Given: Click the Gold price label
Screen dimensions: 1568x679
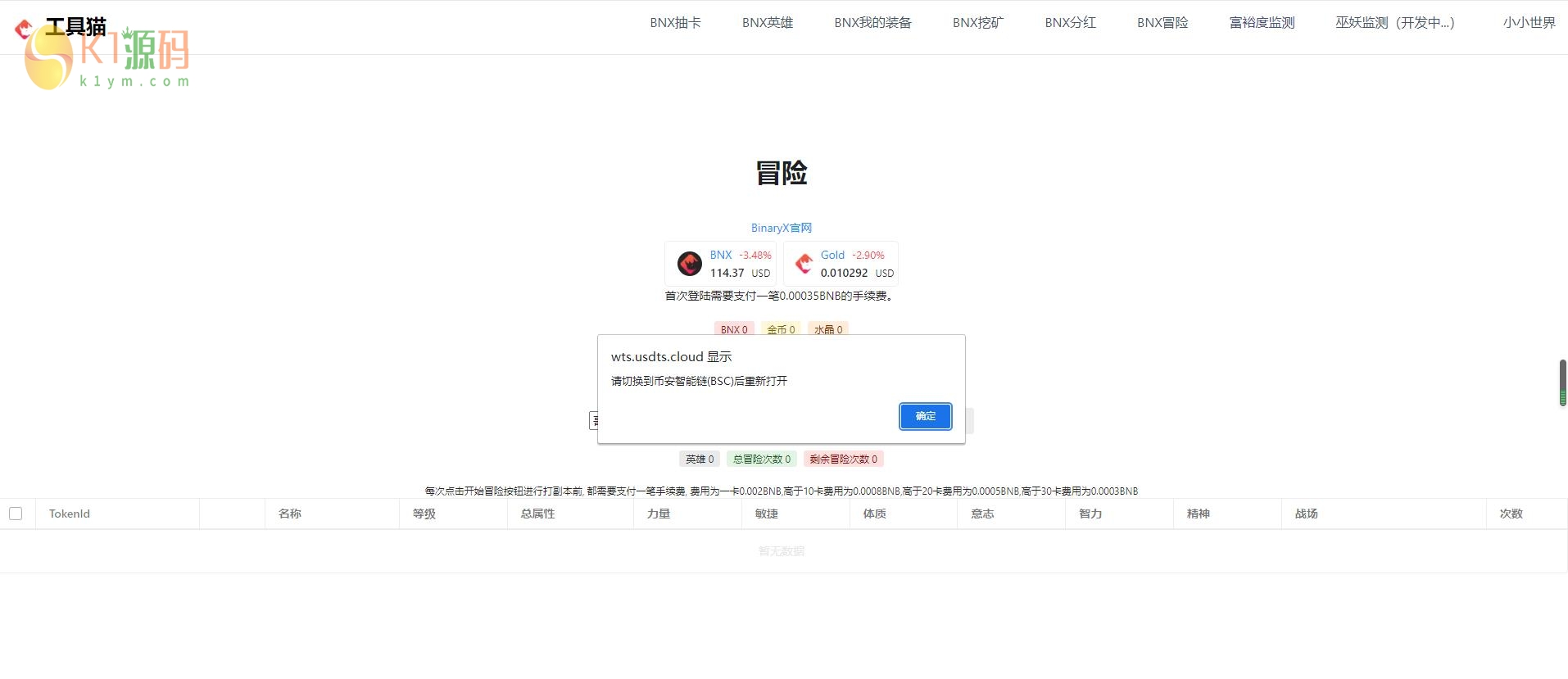Looking at the screenshot, I should (832, 255).
